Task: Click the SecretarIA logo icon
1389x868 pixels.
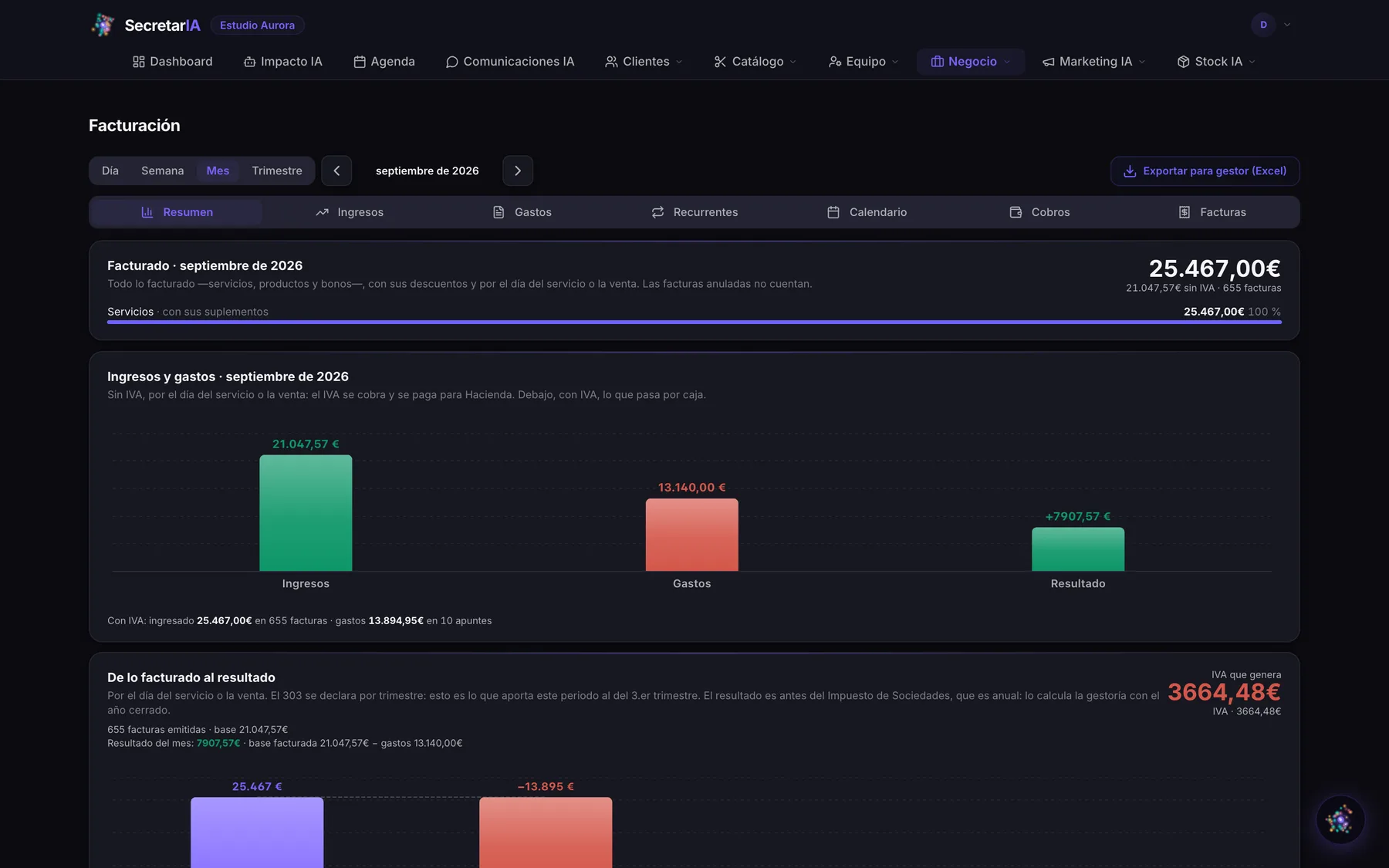Action: point(103,25)
